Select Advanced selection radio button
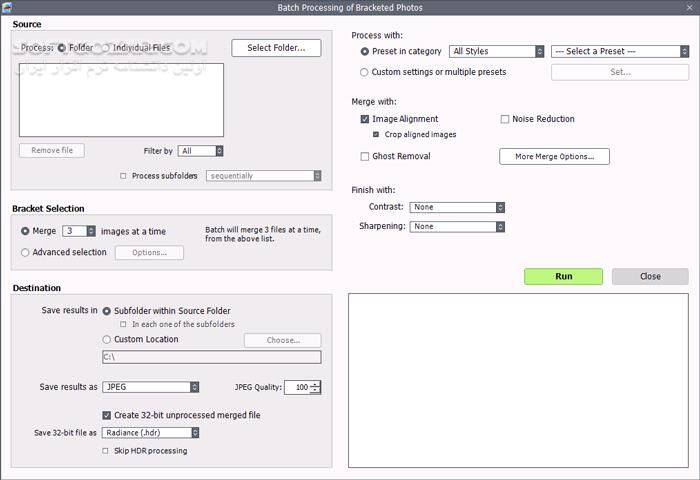The width and height of the screenshot is (700, 480). (25, 253)
